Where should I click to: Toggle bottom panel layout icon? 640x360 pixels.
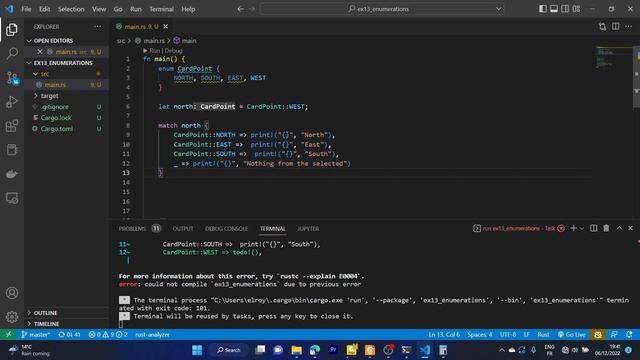point(554,9)
